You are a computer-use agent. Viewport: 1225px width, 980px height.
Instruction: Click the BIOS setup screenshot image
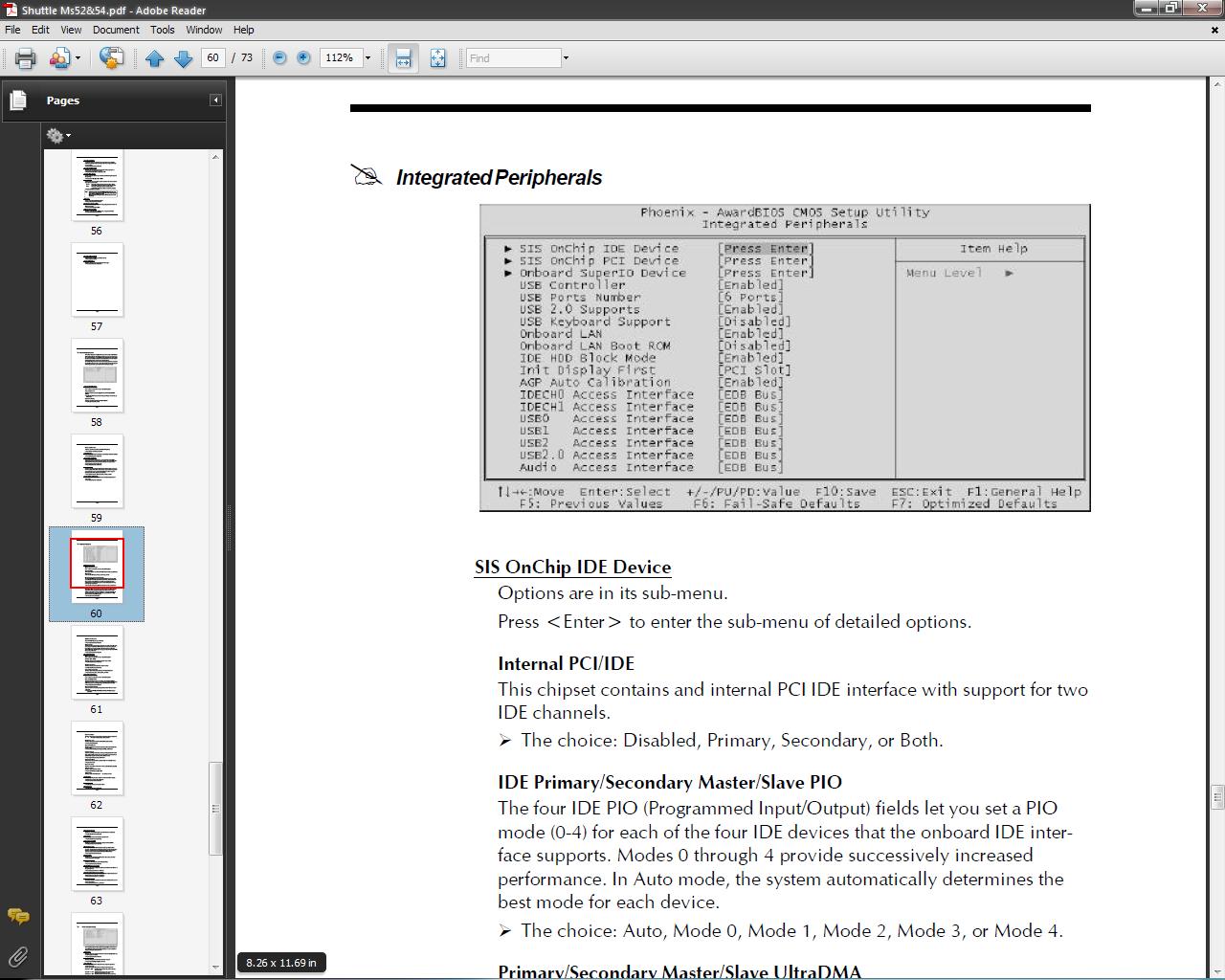pos(785,357)
